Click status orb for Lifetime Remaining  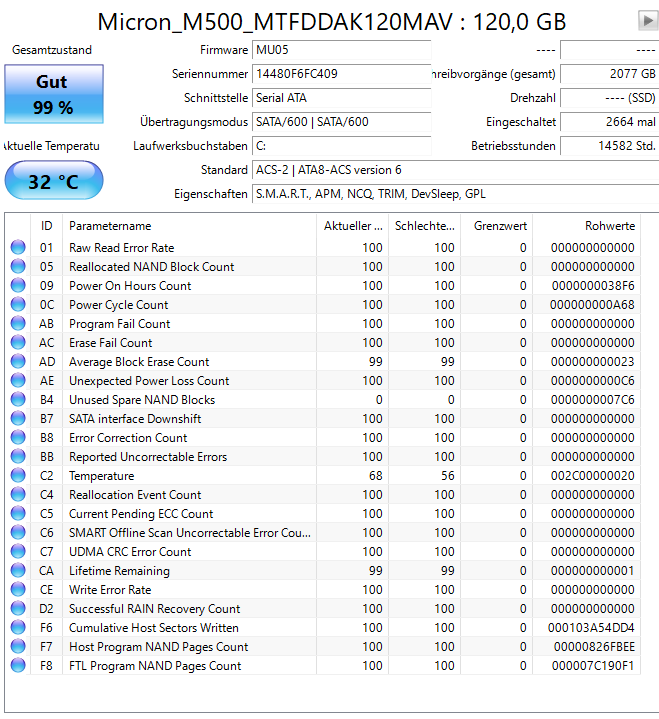coord(18,570)
